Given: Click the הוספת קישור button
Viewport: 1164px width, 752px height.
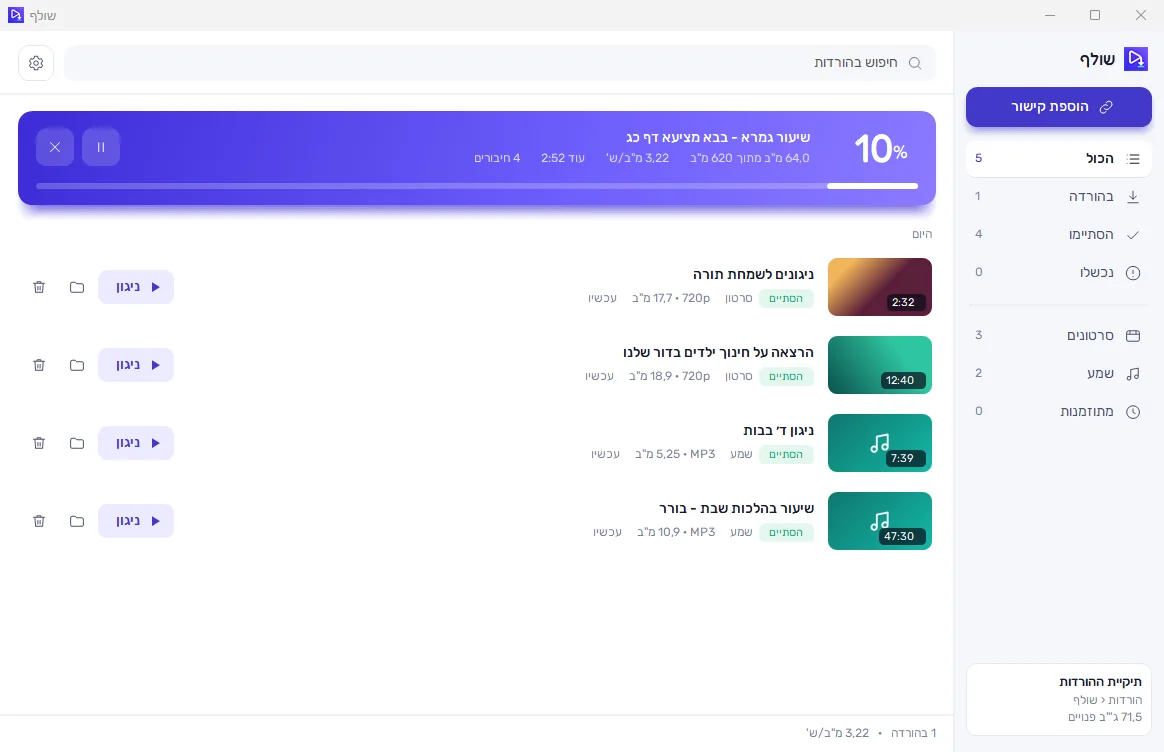Looking at the screenshot, I should pos(1059,107).
